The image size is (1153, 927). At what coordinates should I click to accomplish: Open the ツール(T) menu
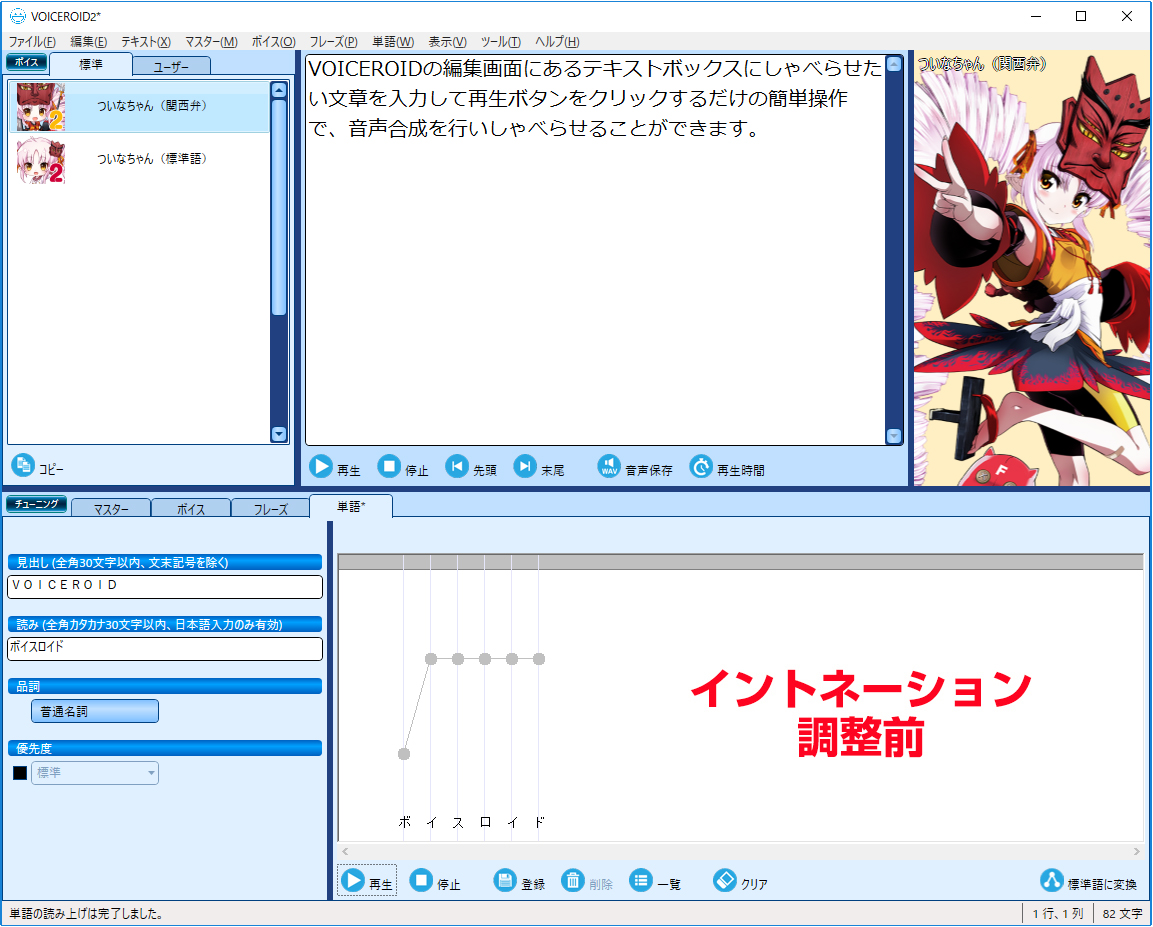501,42
